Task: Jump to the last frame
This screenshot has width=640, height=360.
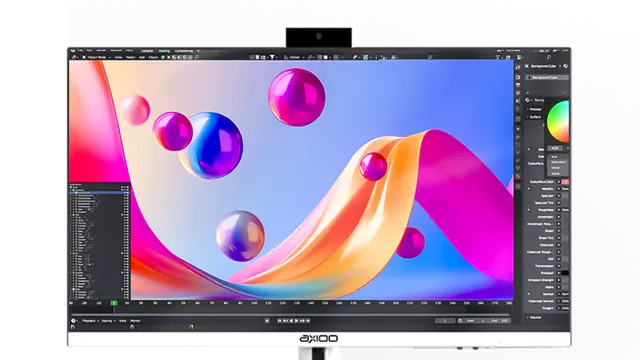Action: 308,321
